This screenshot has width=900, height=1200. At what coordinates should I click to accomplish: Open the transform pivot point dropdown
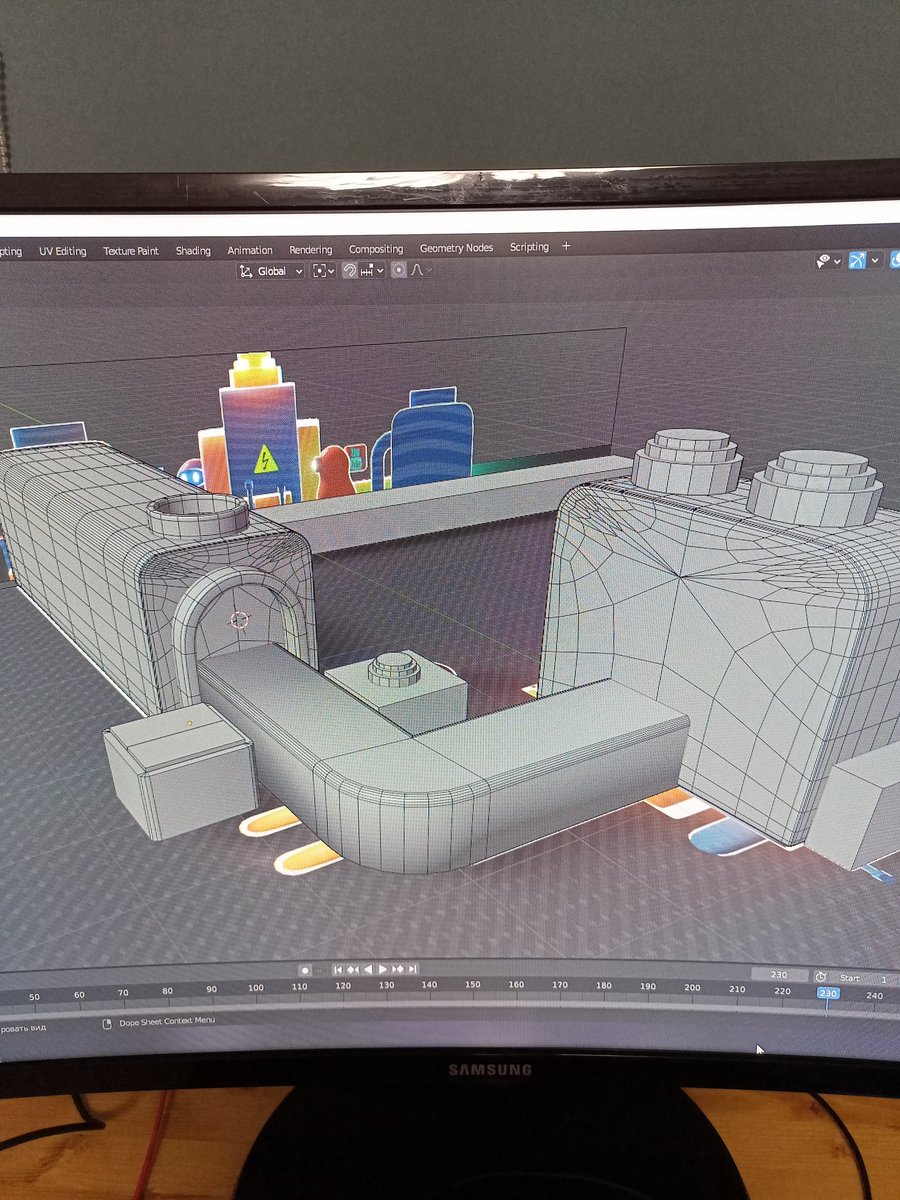[x=323, y=271]
